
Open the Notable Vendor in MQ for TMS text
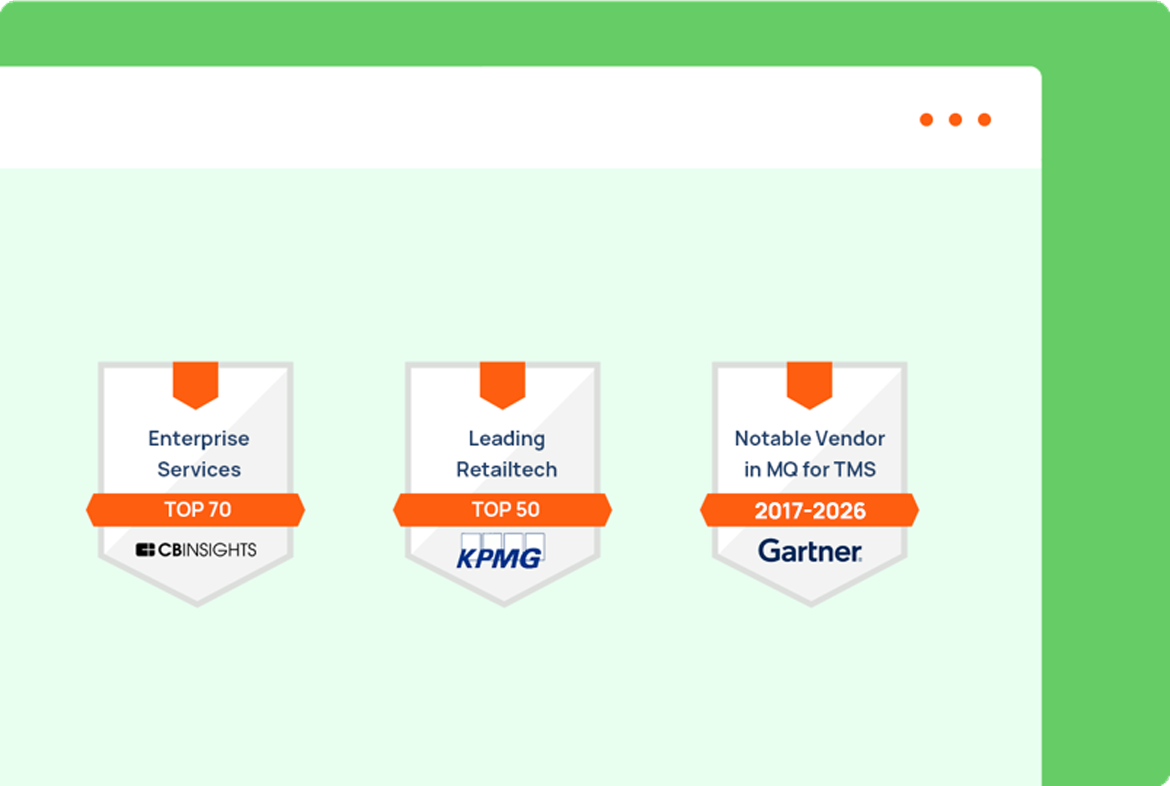coord(809,454)
